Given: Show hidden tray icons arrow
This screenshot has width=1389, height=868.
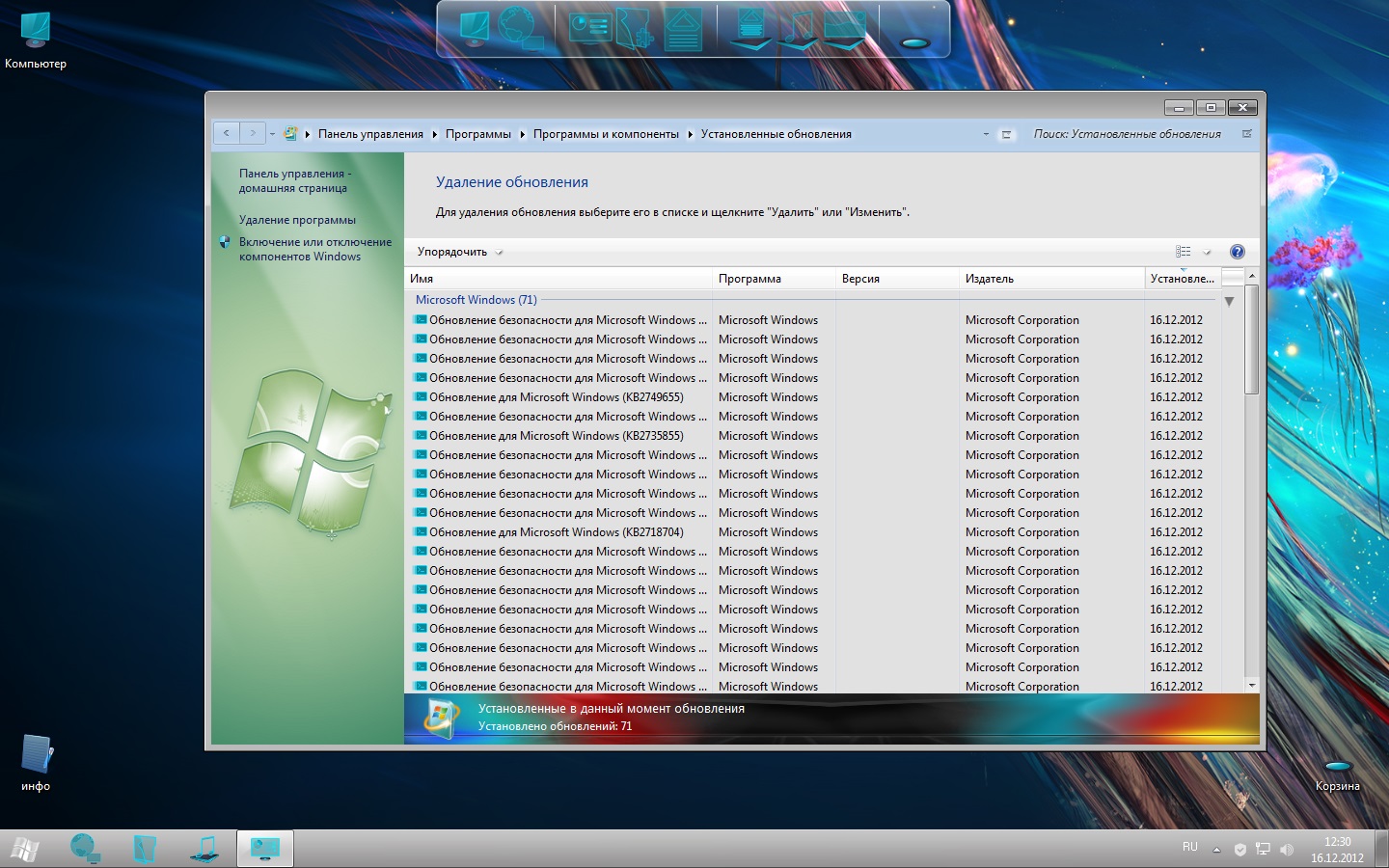Looking at the screenshot, I should (x=1216, y=850).
